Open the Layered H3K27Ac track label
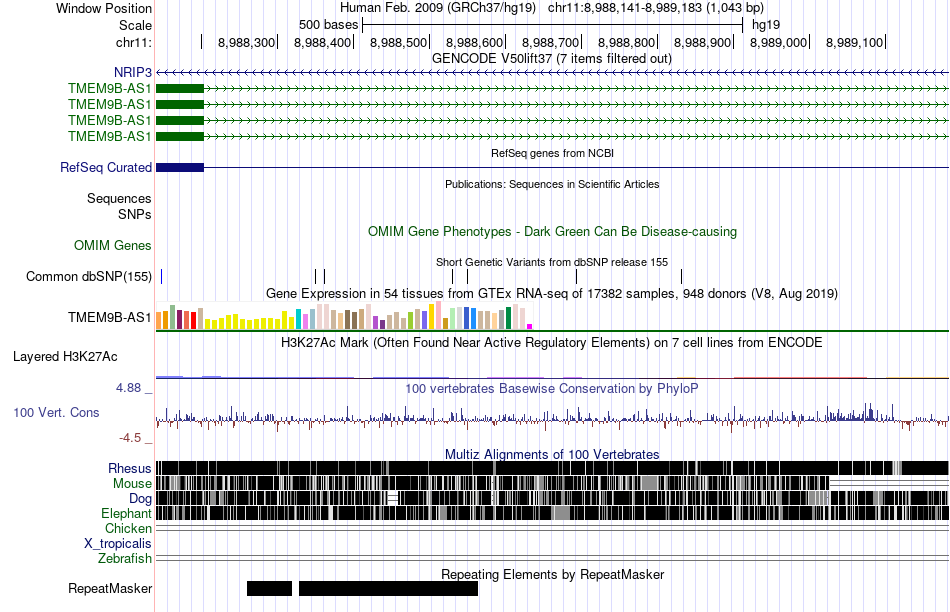 (x=65, y=356)
